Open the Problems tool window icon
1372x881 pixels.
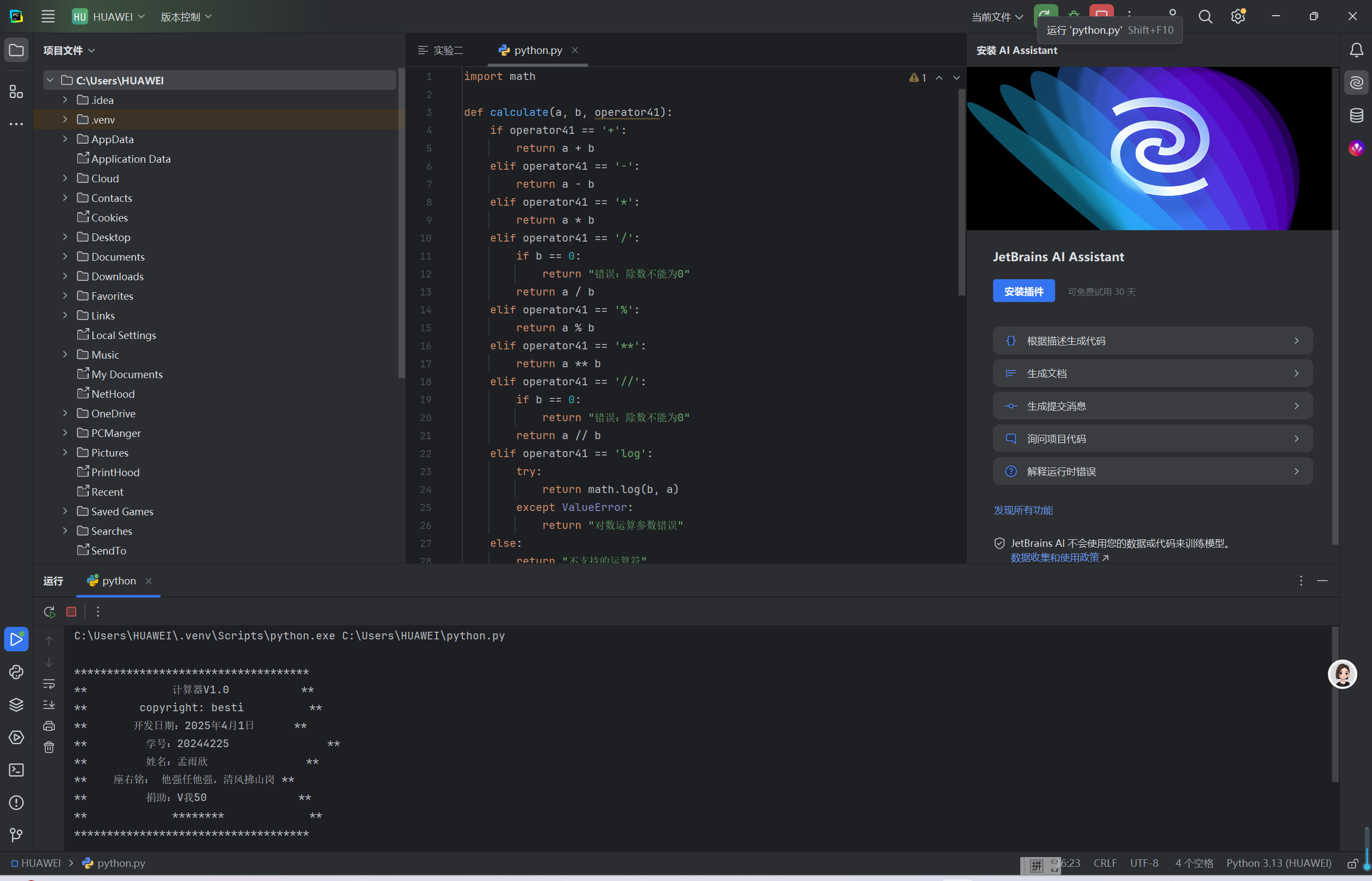click(16, 803)
